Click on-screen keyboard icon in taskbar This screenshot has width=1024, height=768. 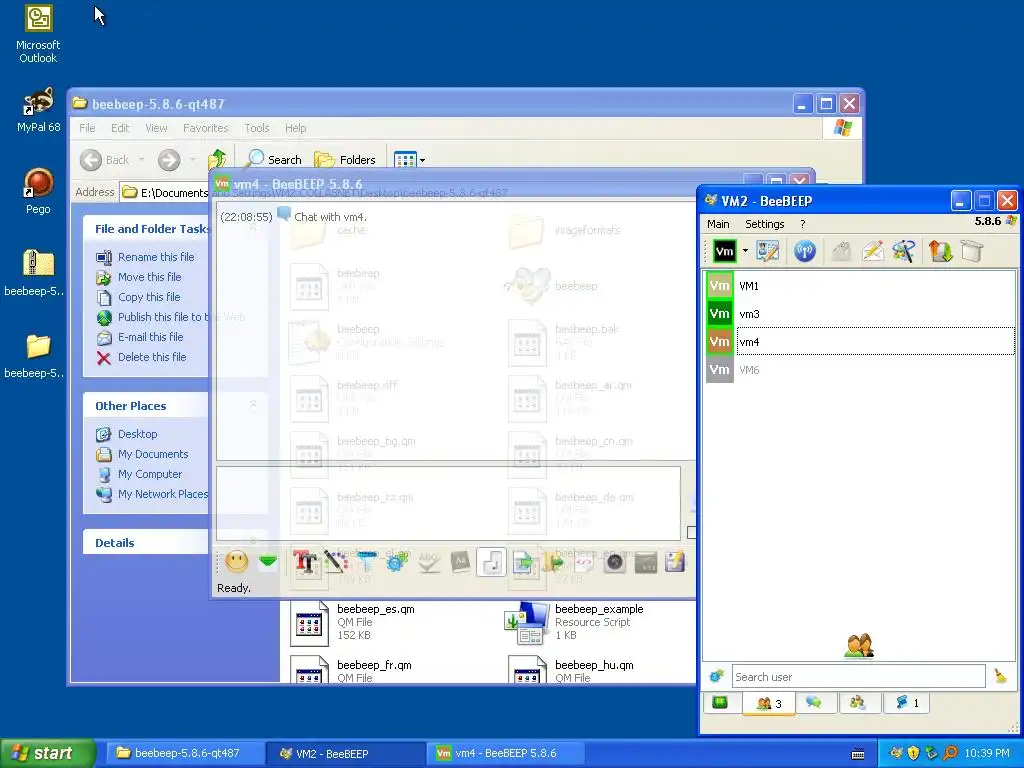858,754
